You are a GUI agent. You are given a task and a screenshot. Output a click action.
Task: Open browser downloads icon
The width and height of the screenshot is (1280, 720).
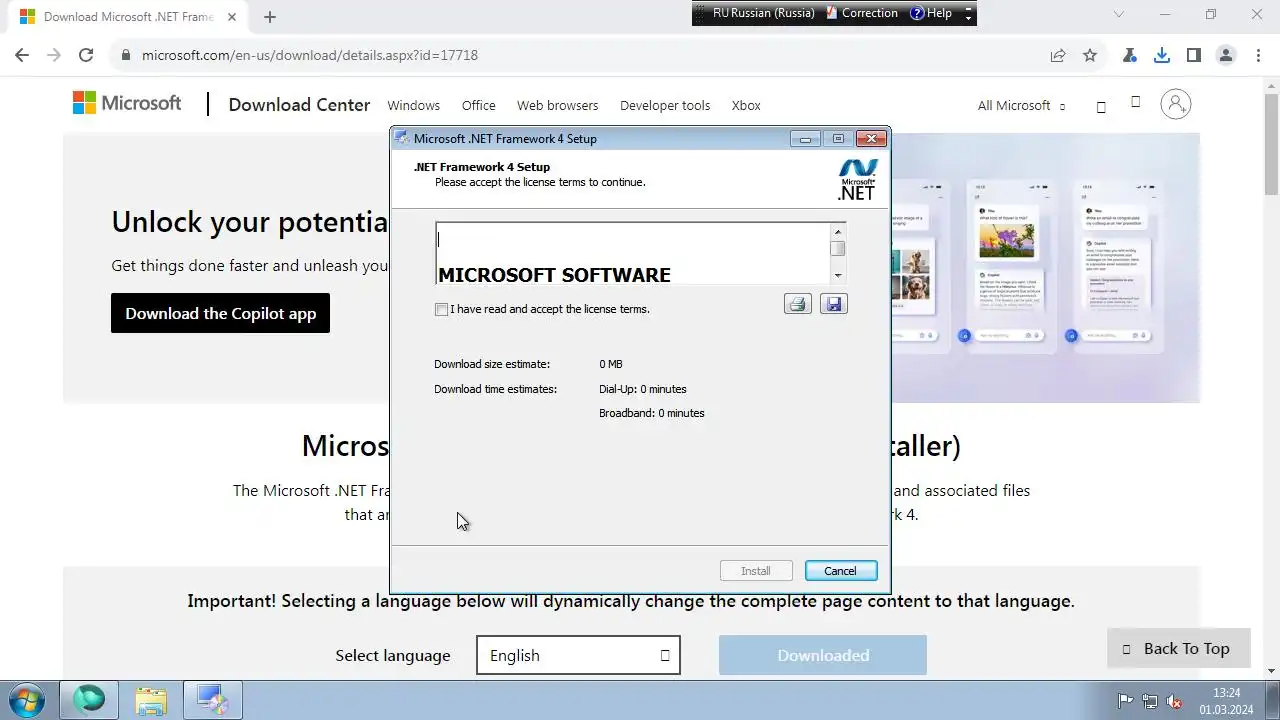[x=1162, y=55]
